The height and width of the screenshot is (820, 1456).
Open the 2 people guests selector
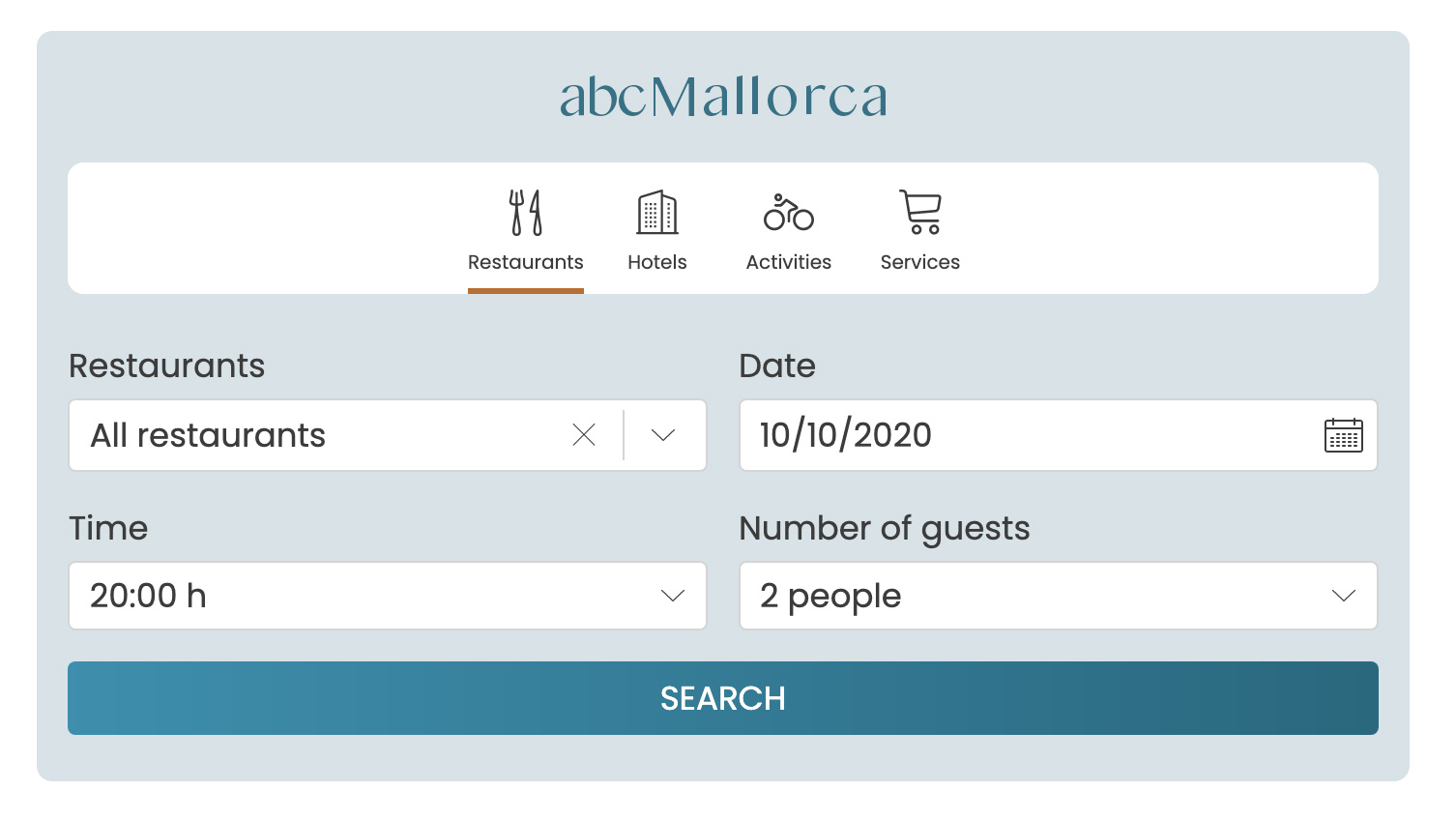(1059, 596)
